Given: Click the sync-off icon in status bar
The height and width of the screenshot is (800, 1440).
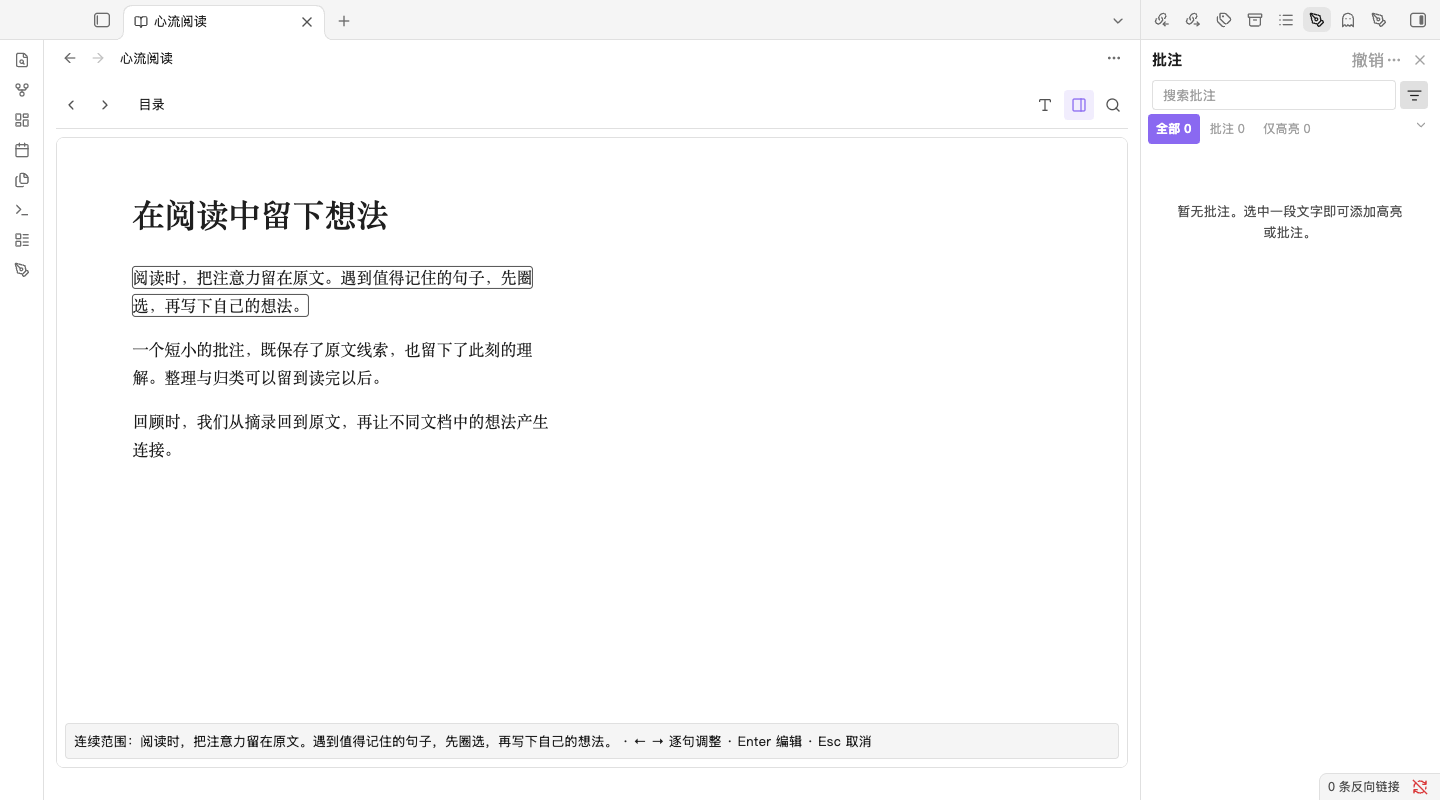Looking at the screenshot, I should click(1420, 787).
